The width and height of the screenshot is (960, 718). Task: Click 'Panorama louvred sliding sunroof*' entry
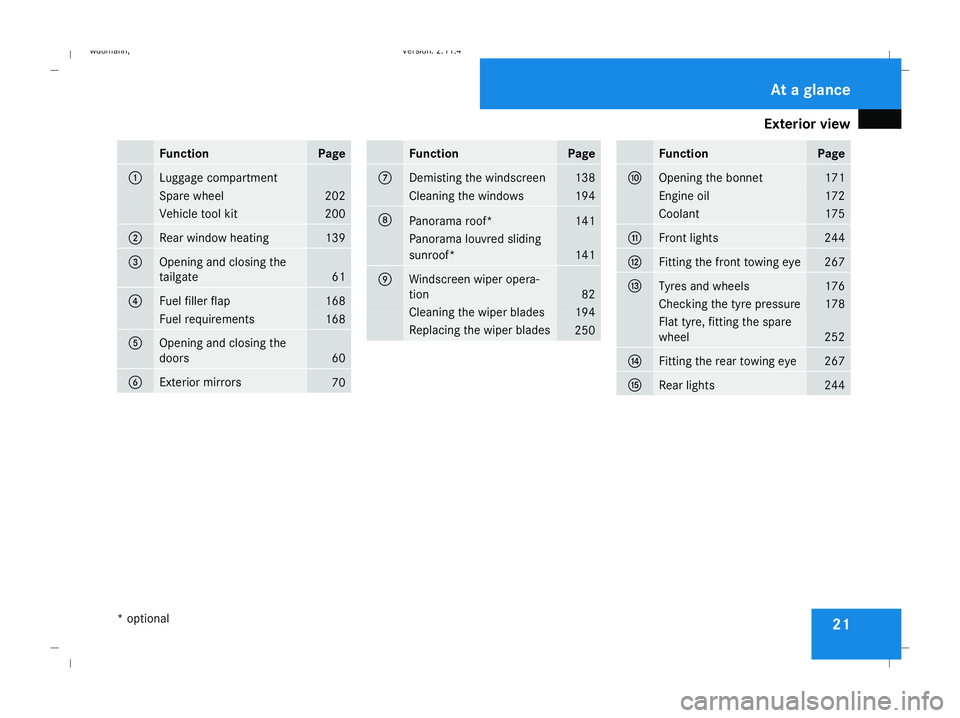[x=475, y=247]
